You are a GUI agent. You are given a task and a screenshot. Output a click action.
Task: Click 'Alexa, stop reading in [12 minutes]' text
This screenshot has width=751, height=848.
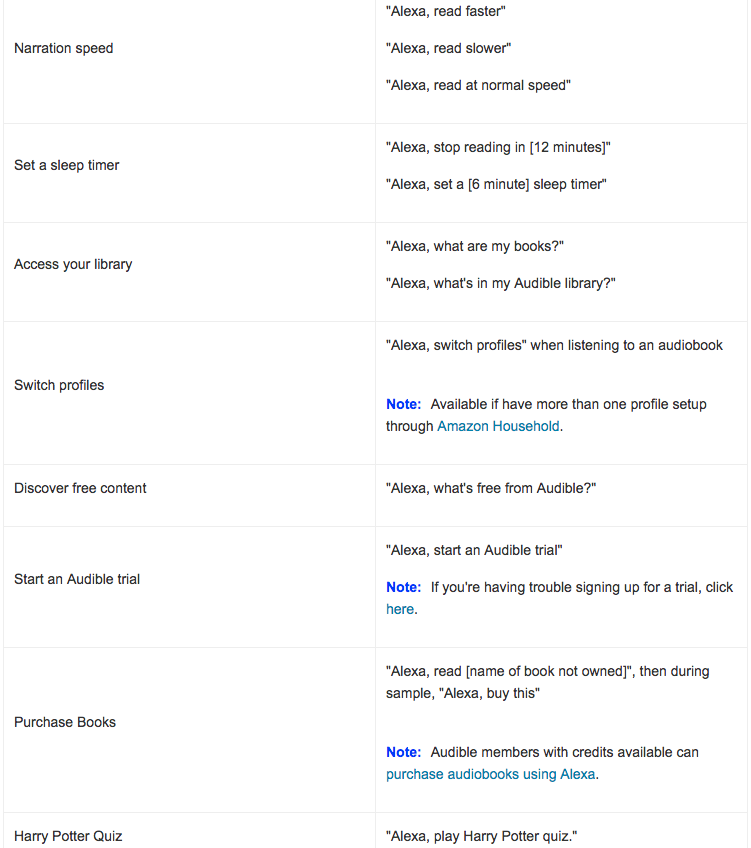498,147
